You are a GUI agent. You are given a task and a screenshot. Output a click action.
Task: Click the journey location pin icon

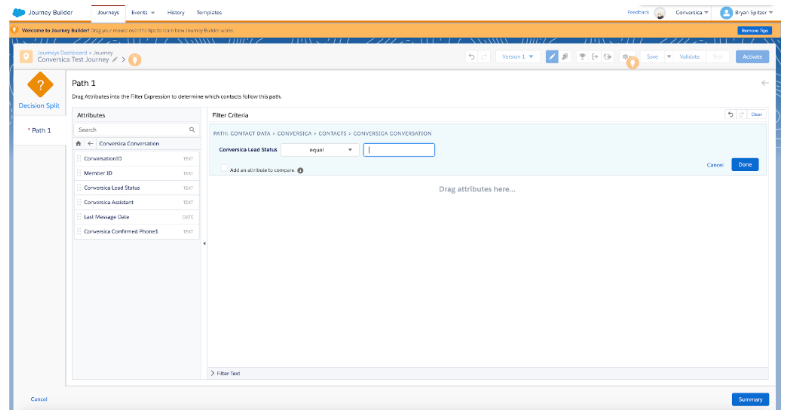click(x=26, y=56)
